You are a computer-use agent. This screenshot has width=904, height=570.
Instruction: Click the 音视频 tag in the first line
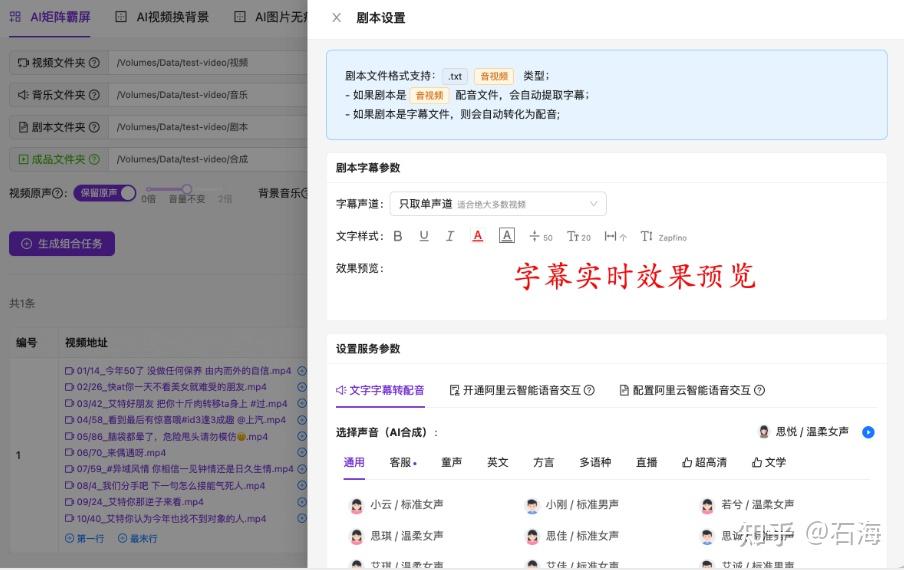click(x=494, y=76)
